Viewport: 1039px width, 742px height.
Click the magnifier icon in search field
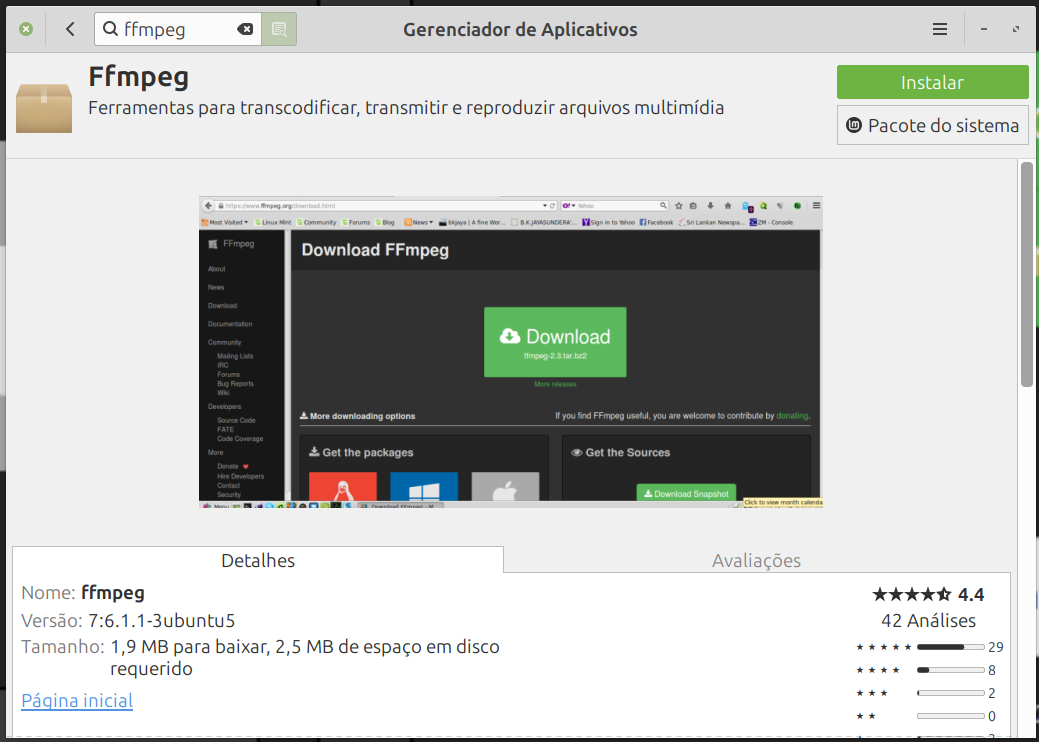coord(111,29)
